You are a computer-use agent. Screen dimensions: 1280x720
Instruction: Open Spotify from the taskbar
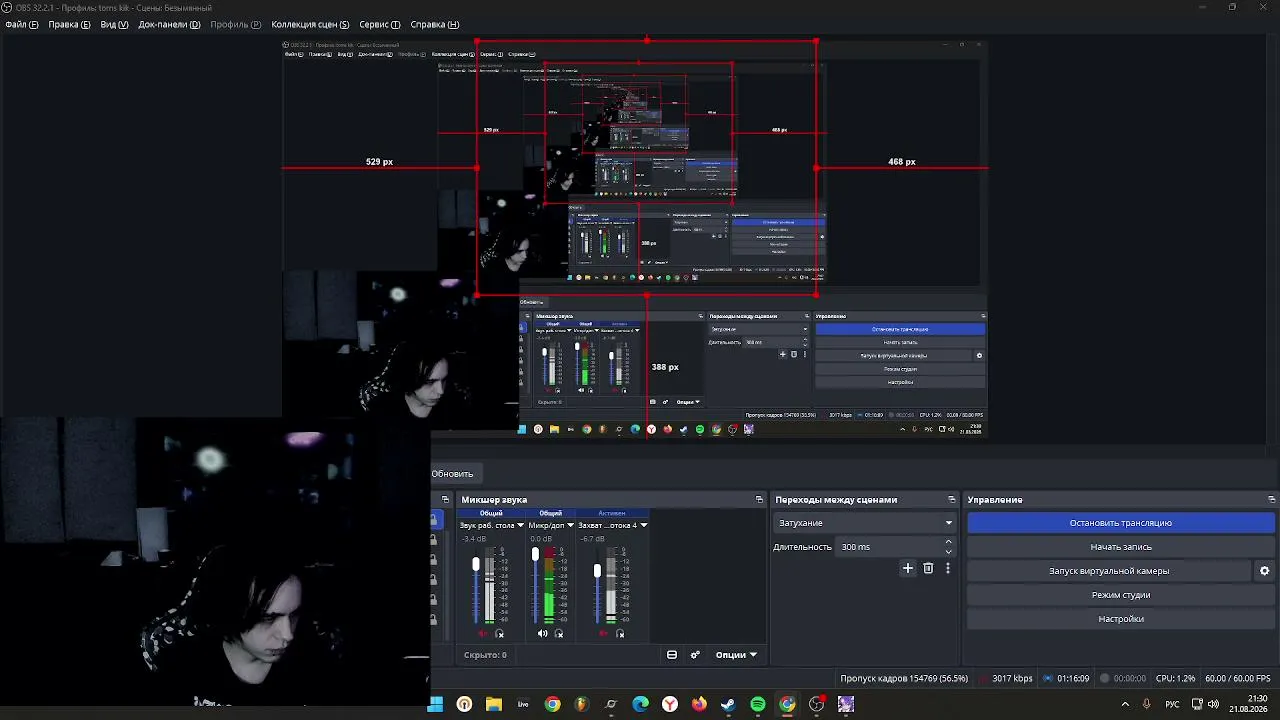coord(758,704)
